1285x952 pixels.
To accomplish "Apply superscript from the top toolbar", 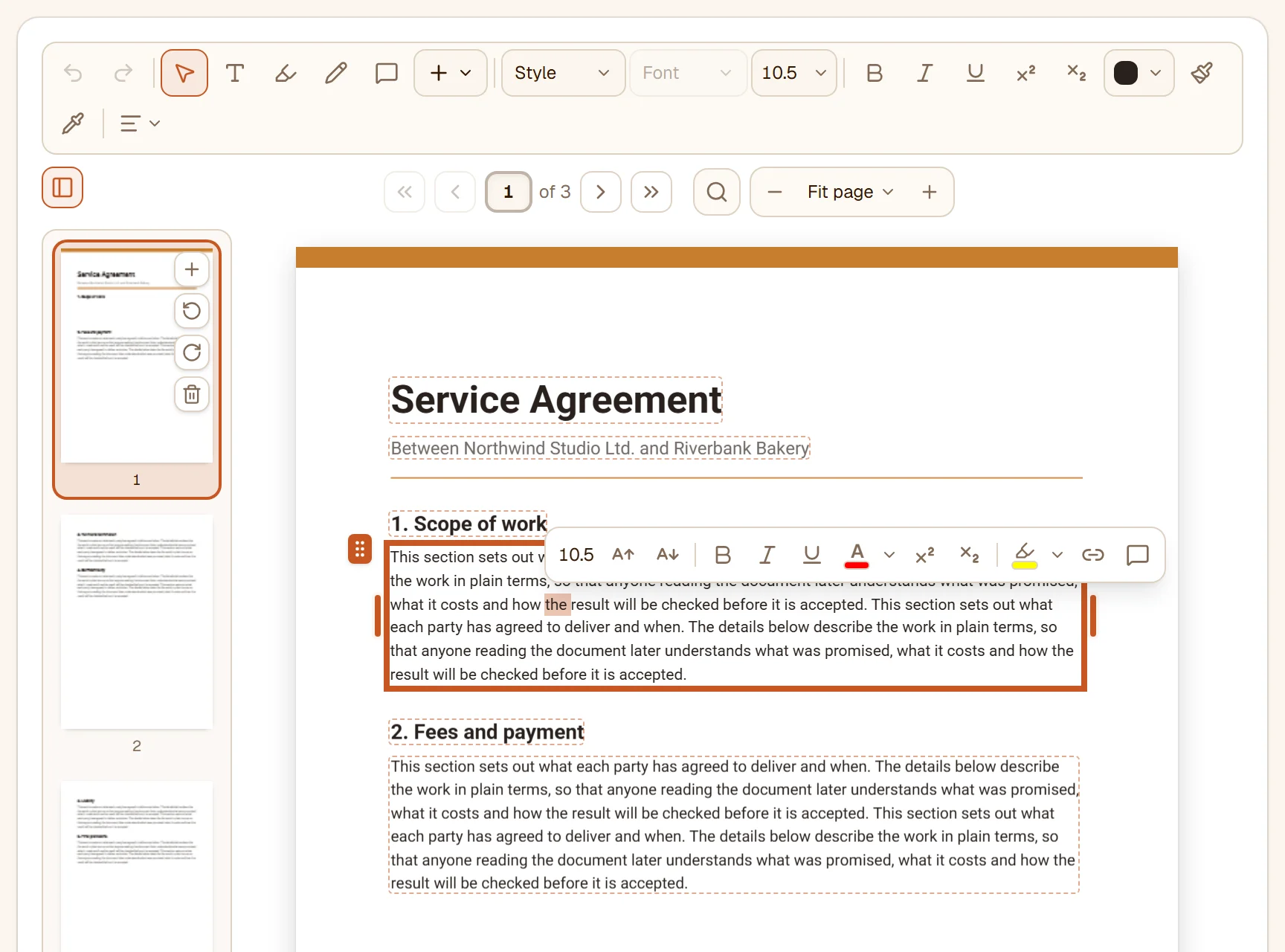I will tap(1026, 73).
